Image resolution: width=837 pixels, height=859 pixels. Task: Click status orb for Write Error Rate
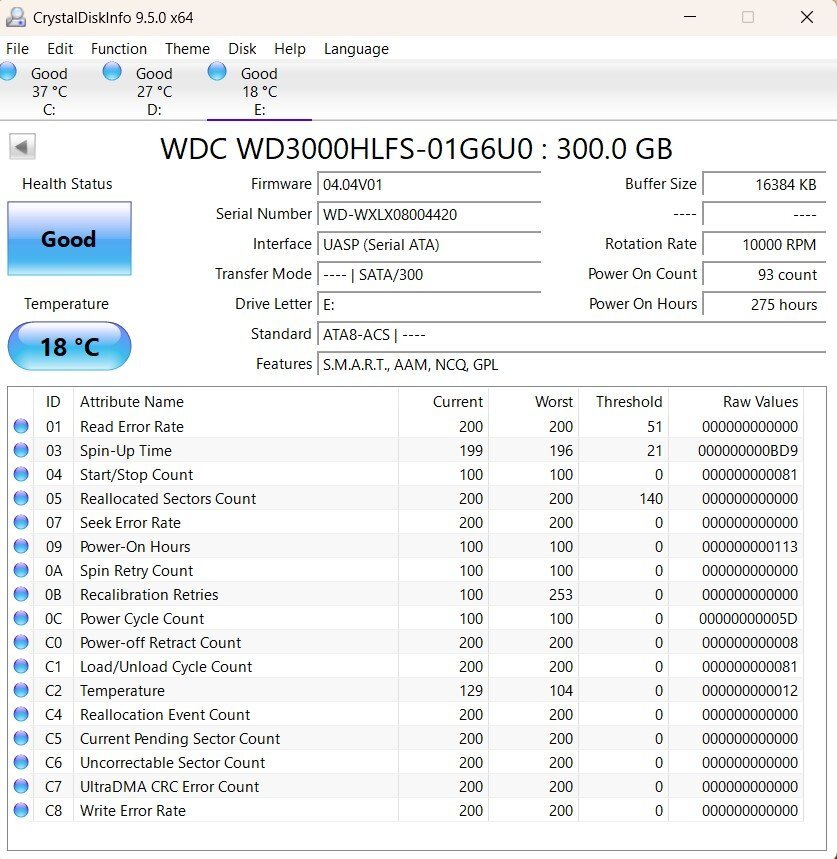coord(21,810)
